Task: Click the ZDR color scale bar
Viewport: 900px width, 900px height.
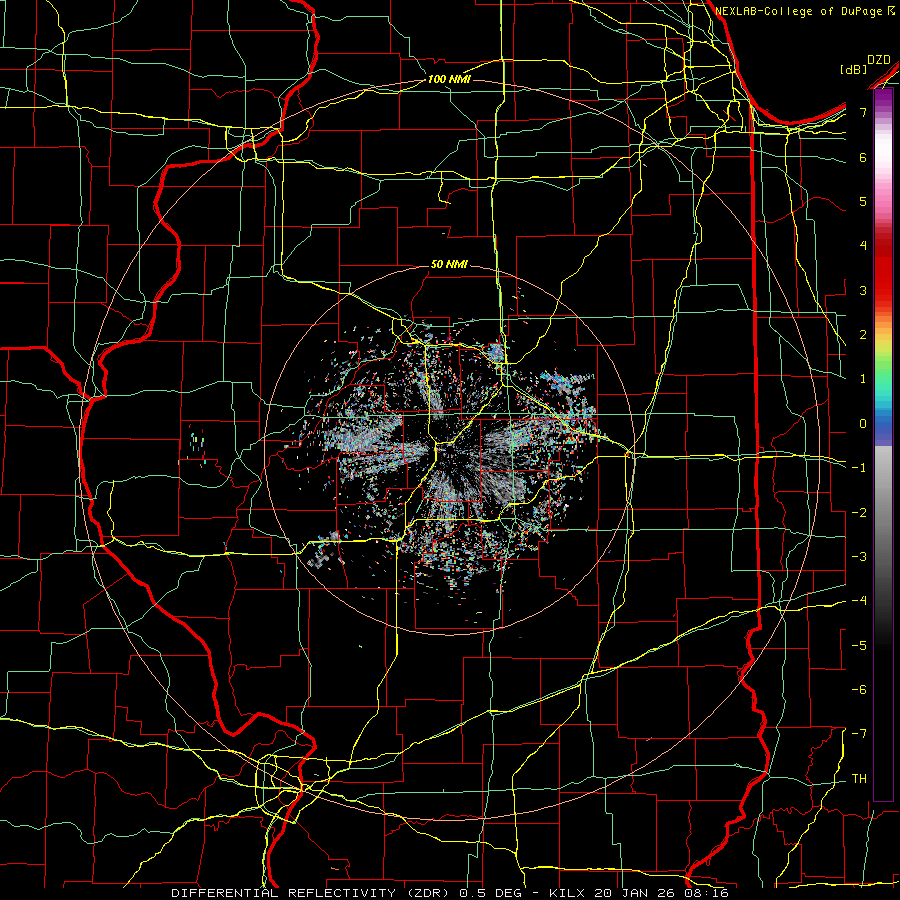Action: (x=883, y=445)
